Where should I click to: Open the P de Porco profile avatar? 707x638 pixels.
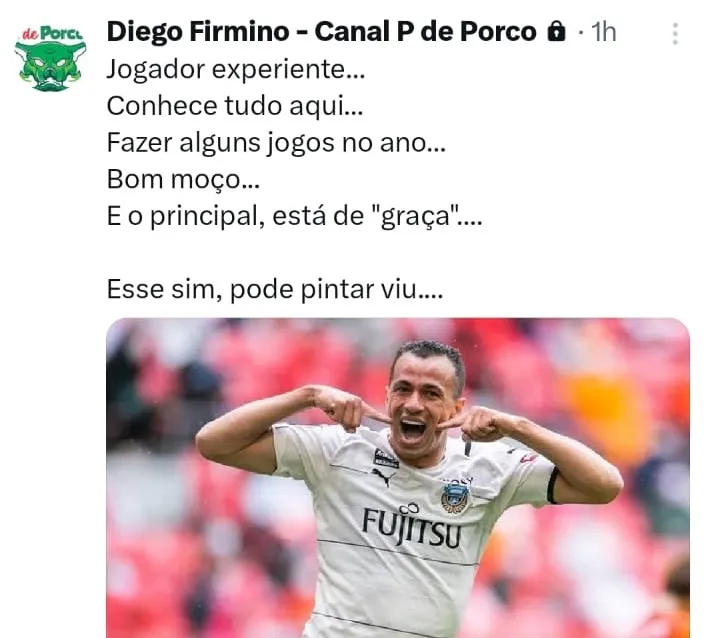tap(50, 58)
